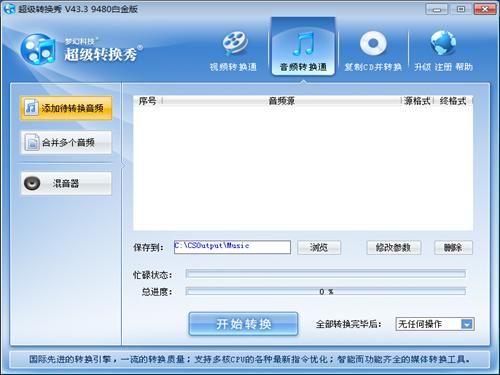Click the 全部转换完毕后 label
This screenshot has width=500, height=375.
348,324
